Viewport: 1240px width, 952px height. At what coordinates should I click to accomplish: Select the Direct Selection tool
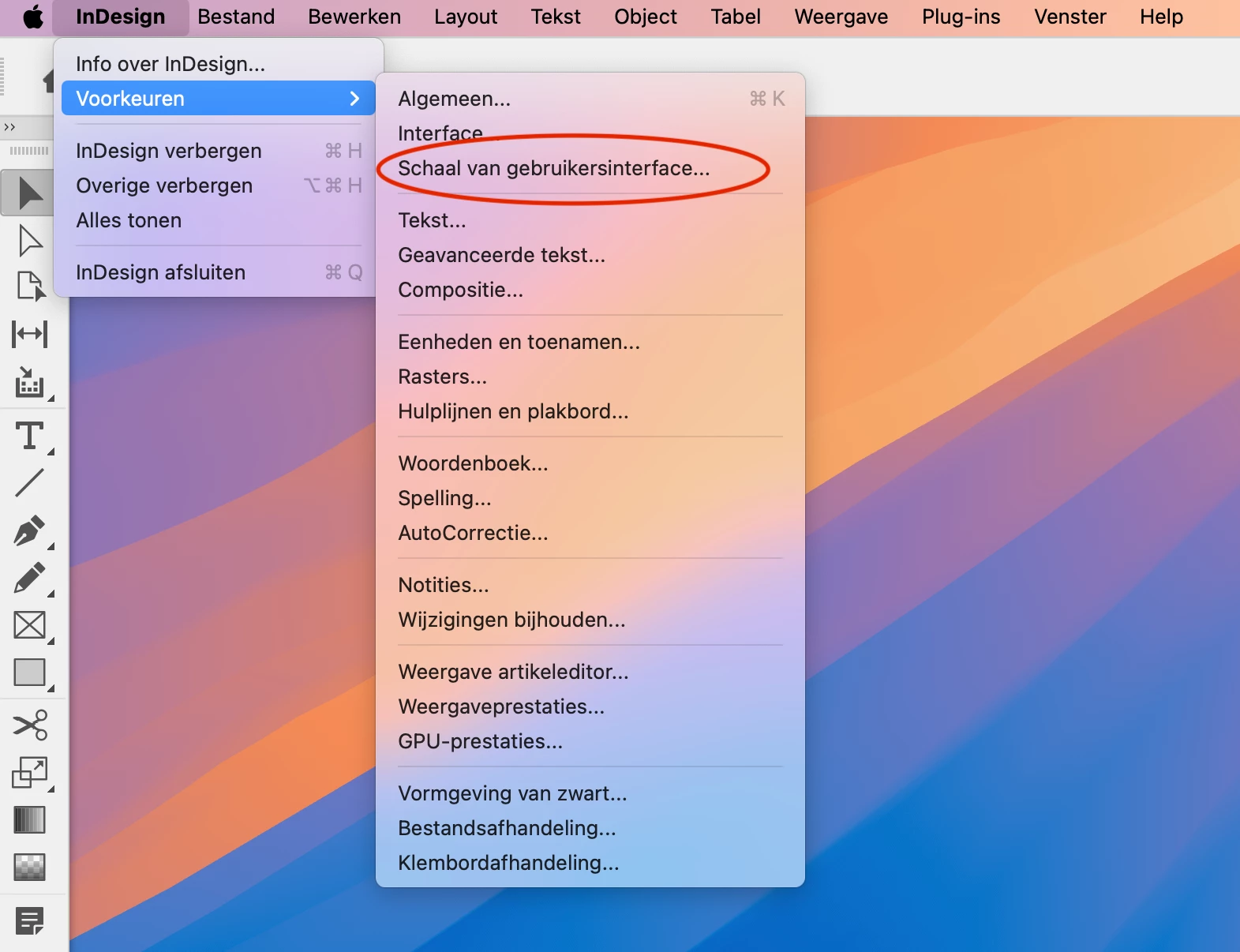coord(31,241)
